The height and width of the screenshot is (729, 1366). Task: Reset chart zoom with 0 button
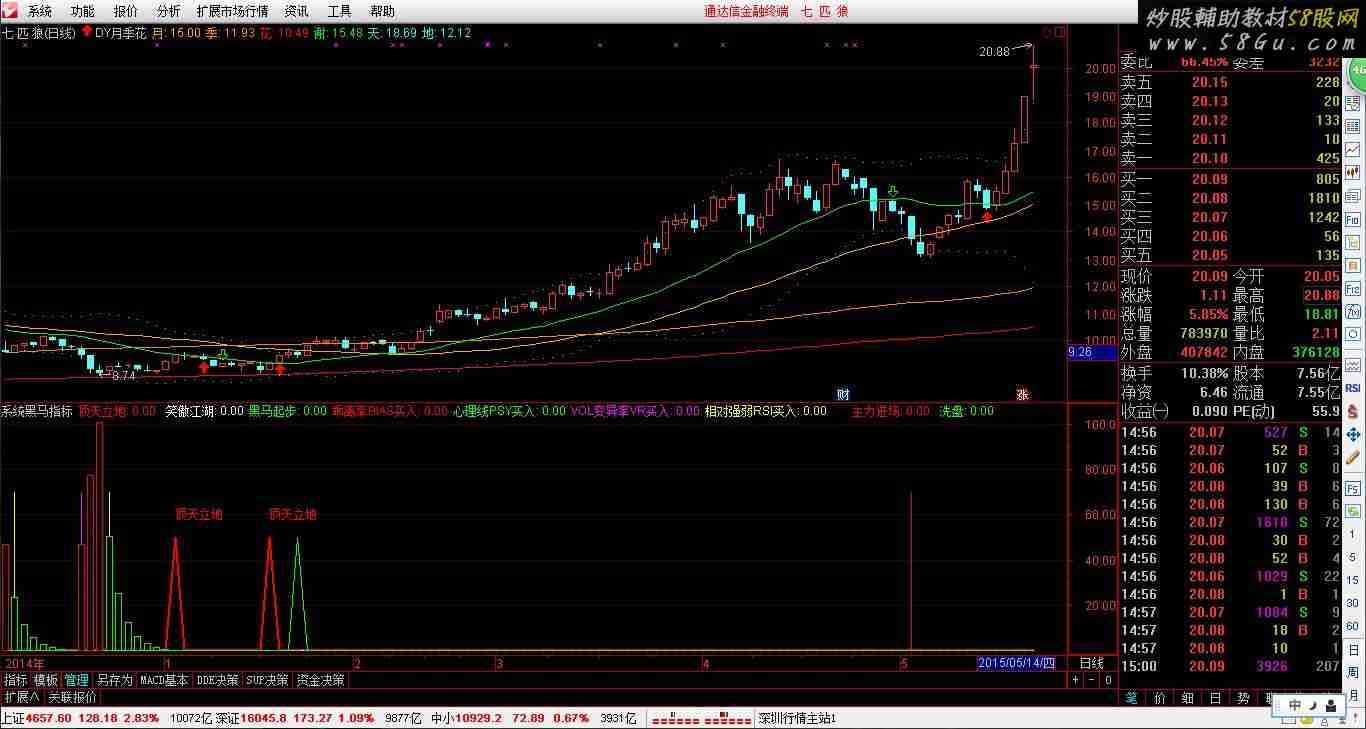pyautogui.click(x=1108, y=680)
